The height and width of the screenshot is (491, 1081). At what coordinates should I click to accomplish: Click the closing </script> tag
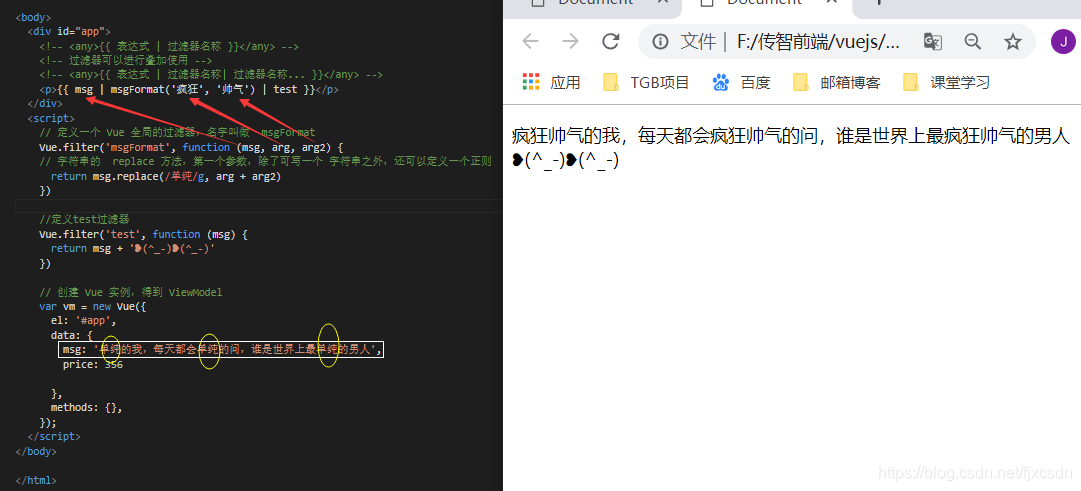coord(54,437)
